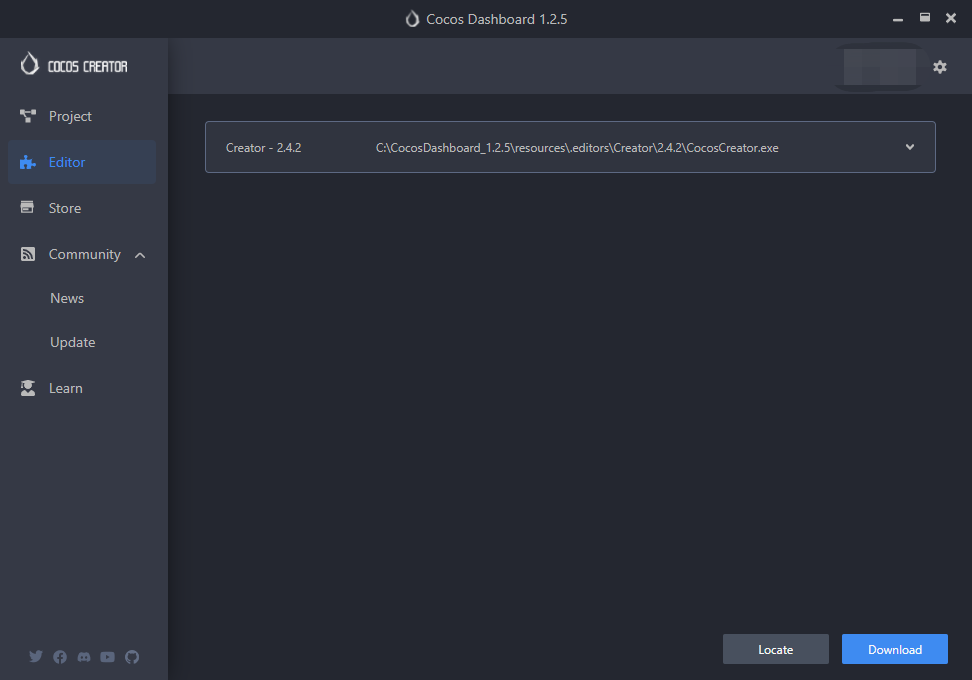Click the user account avatar area
The width and height of the screenshot is (972, 680).
880,67
